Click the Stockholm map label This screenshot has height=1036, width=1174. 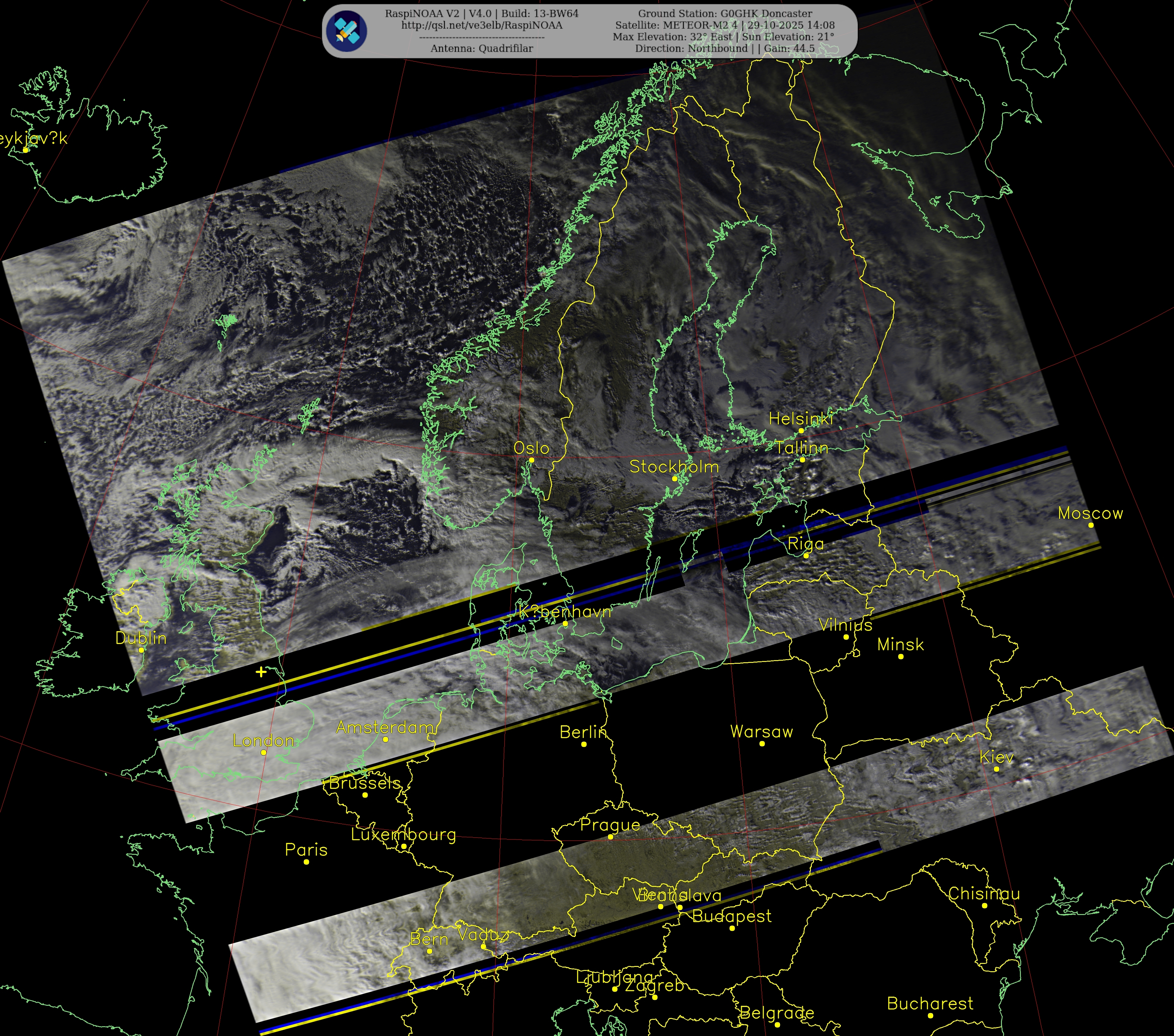(x=674, y=467)
